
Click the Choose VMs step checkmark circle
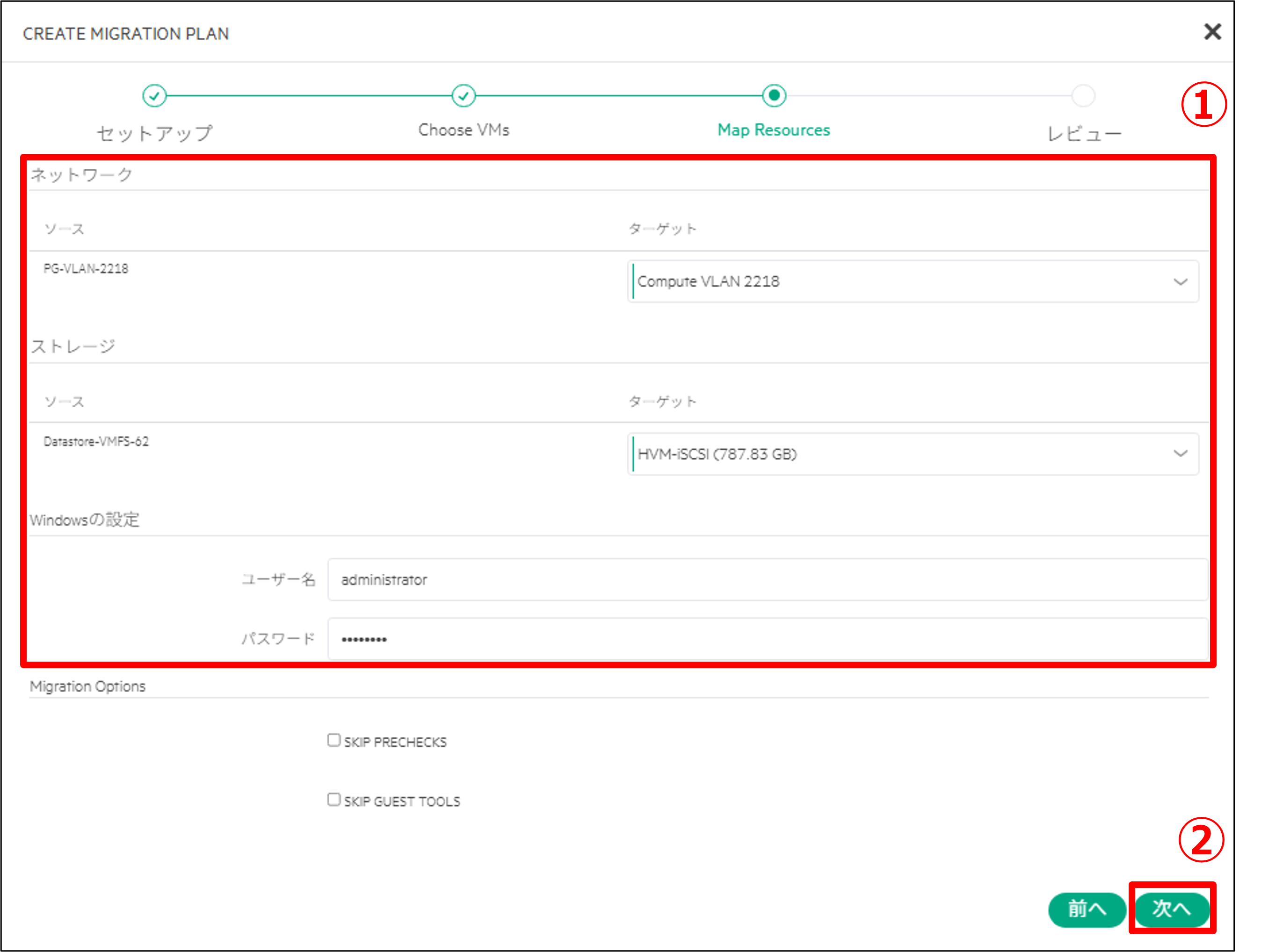coord(464,96)
